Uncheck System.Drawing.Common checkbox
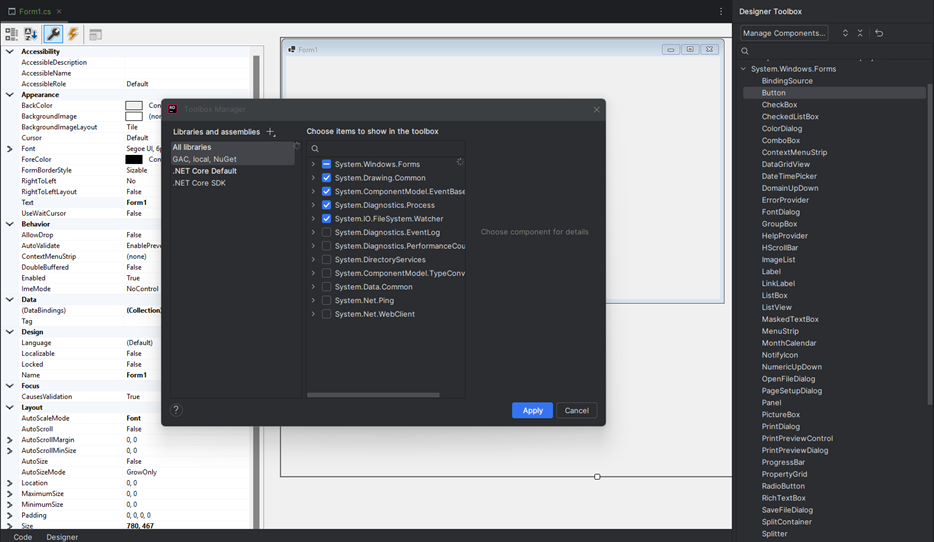 coord(326,178)
